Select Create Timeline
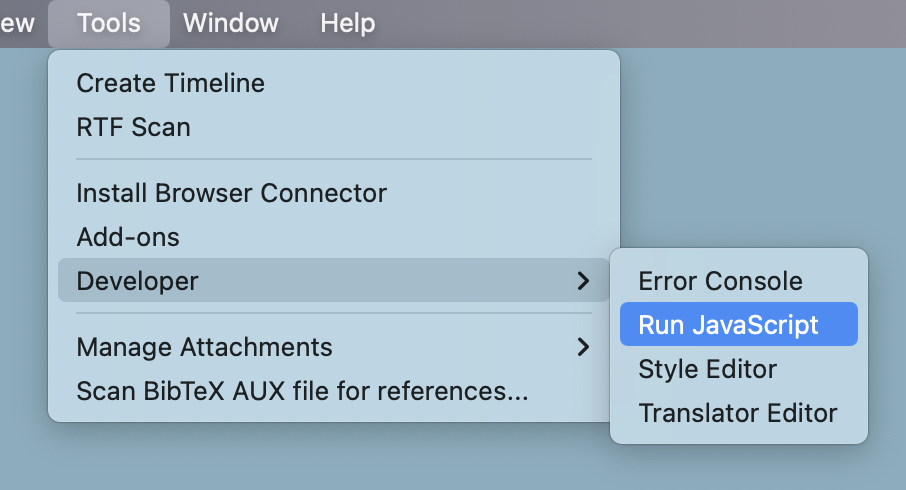This screenshot has width=906, height=490. point(170,83)
